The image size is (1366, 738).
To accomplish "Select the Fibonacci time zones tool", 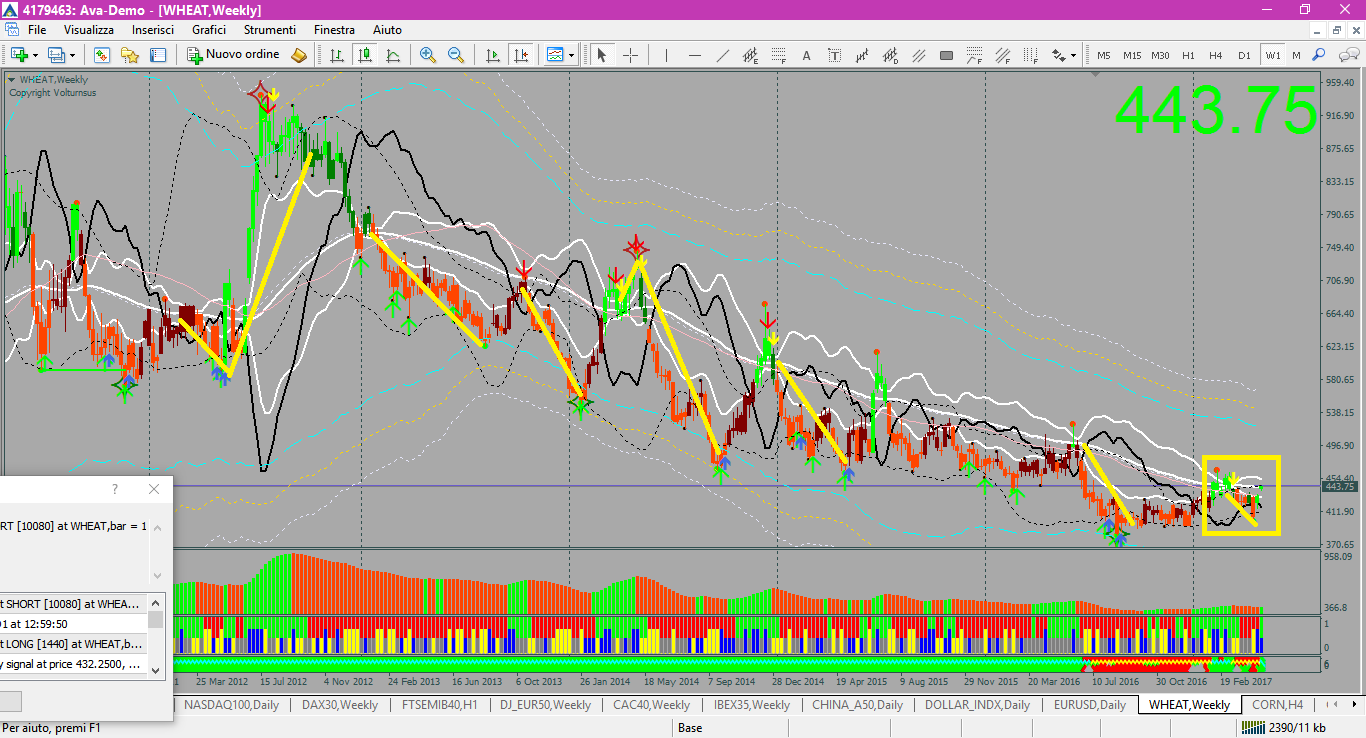I will click(x=1030, y=55).
